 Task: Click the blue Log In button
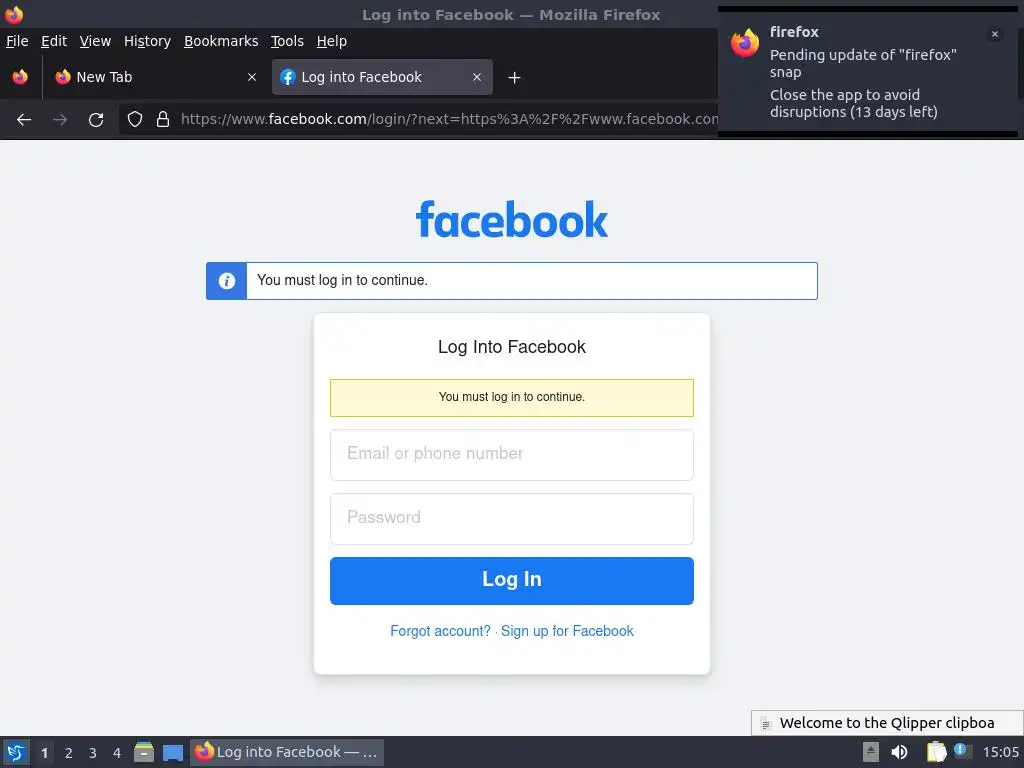[x=512, y=581]
